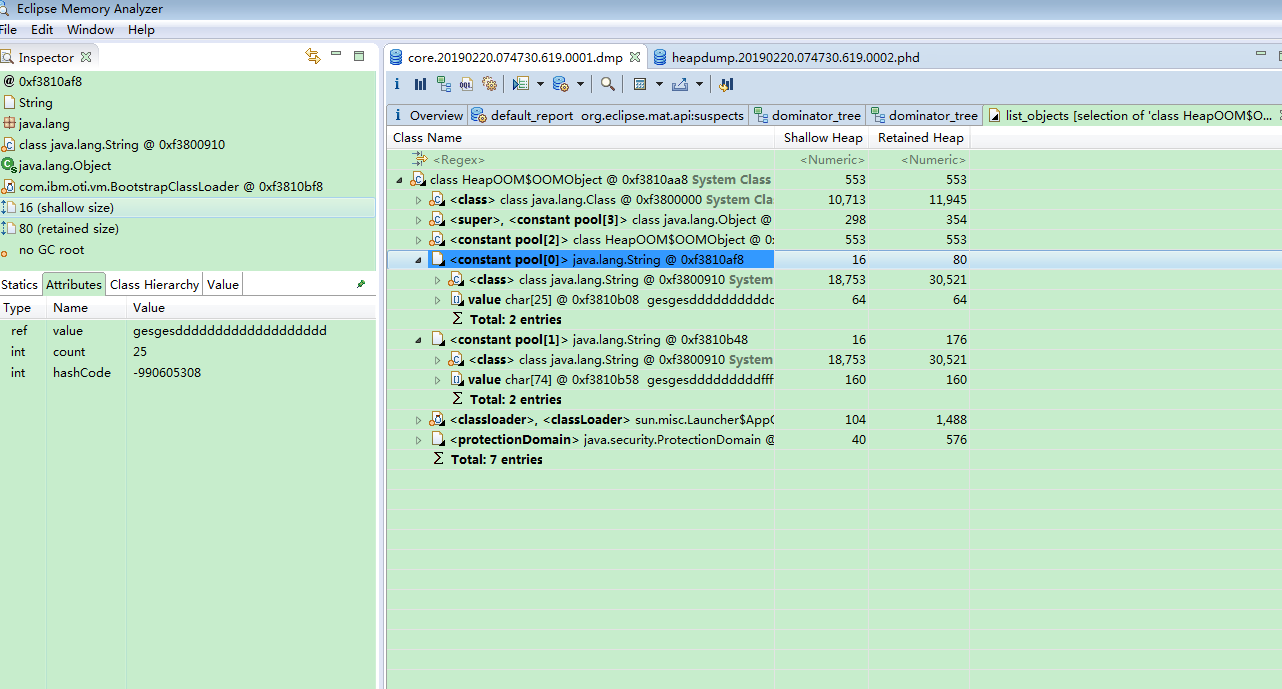Open the heap Histogram toolbar icon
Image resolution: width=1282 pixels, height=689 pixels.
(x=420, y=85)
